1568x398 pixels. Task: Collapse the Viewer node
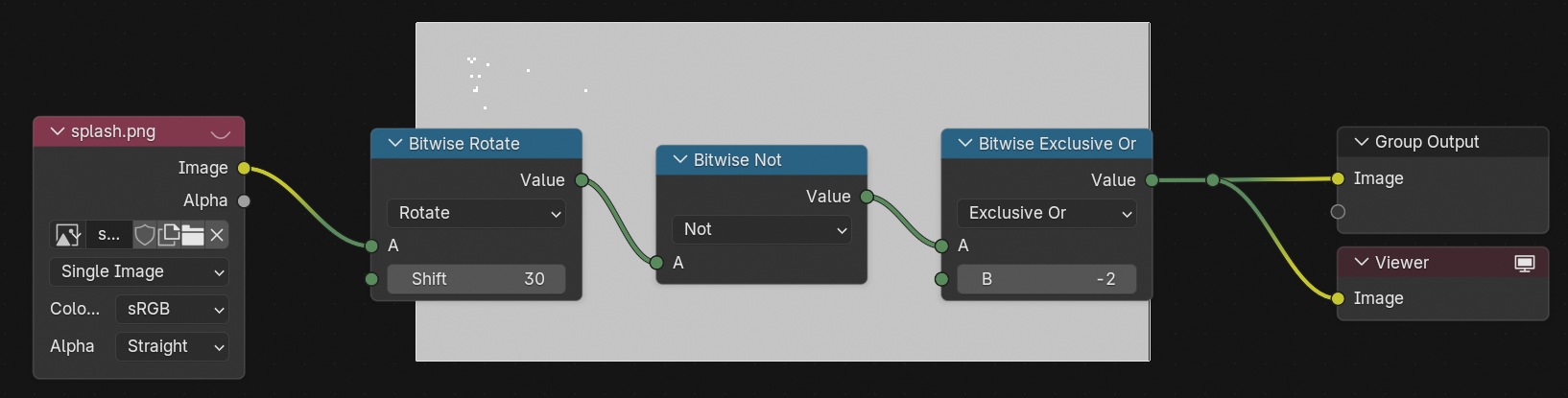pos(1362,263)
